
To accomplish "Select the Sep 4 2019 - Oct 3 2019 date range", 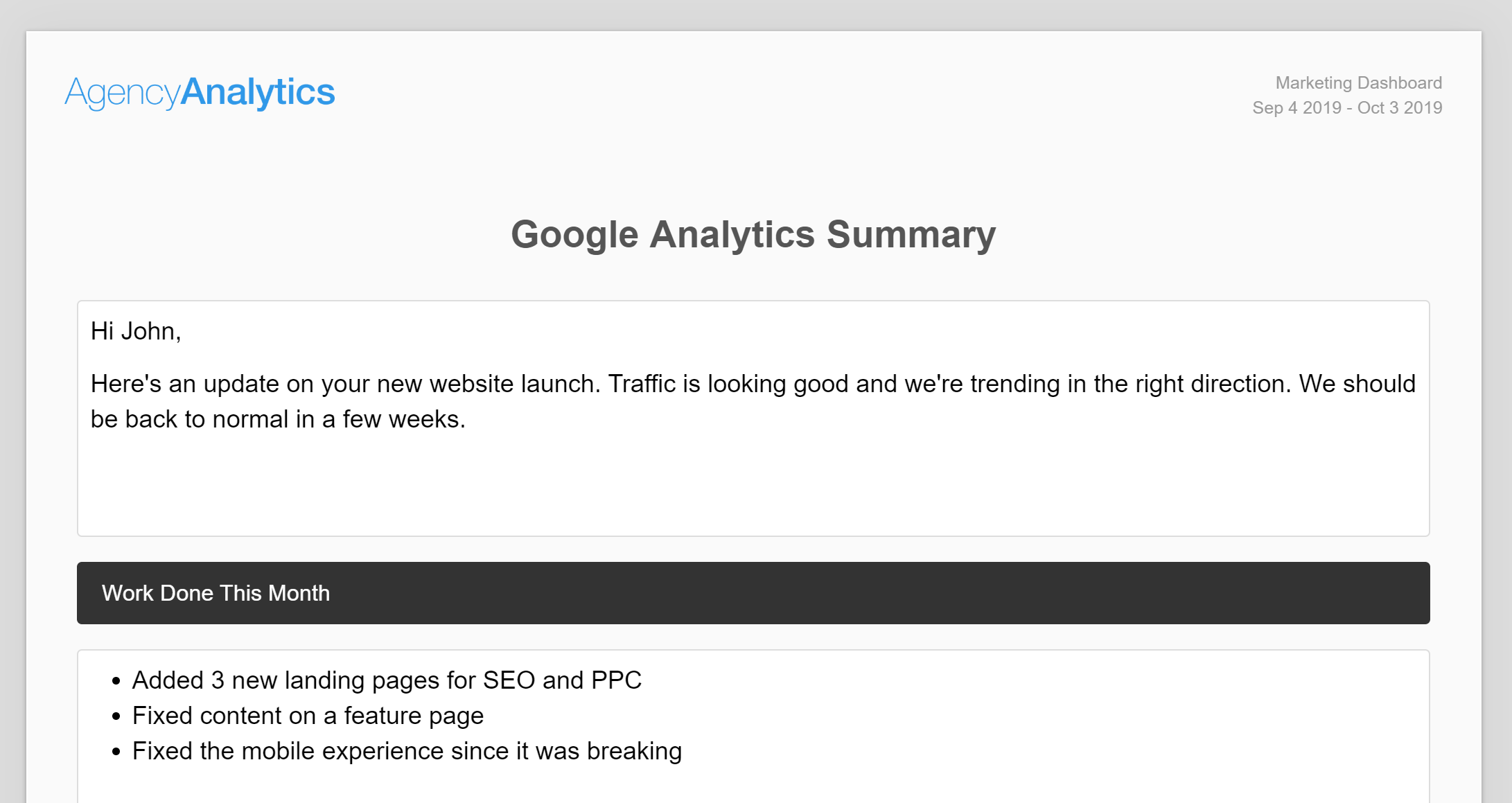I will click(1347, 108).
